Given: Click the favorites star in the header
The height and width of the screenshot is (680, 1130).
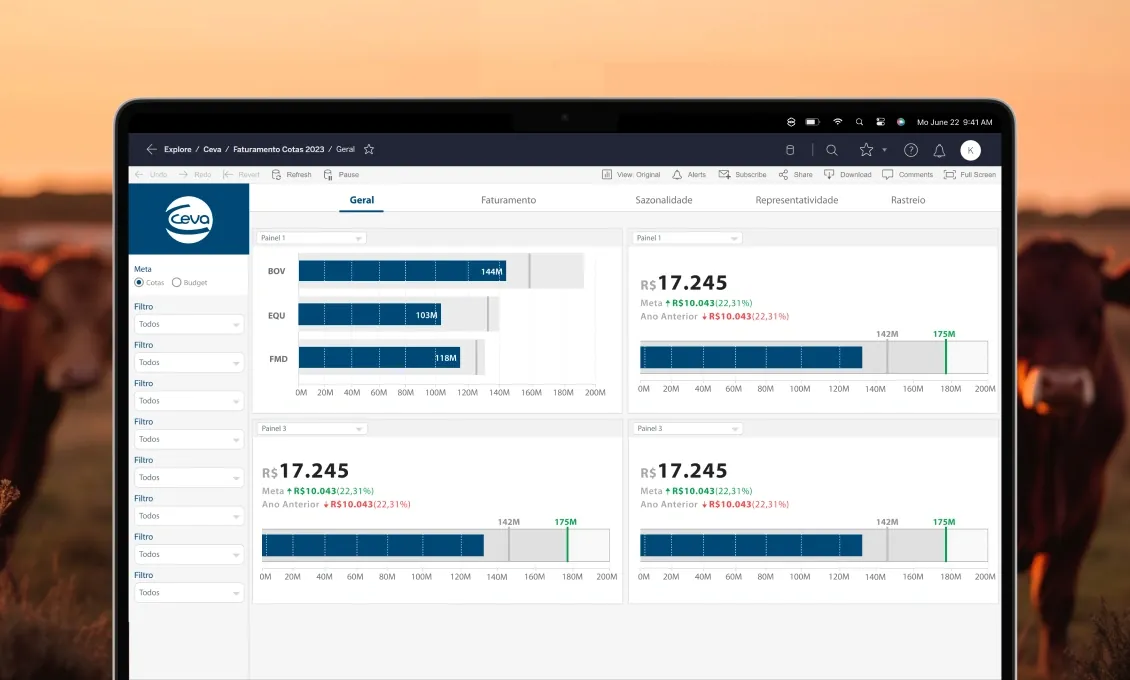Looking at the screenshot, I should point(866,150).
